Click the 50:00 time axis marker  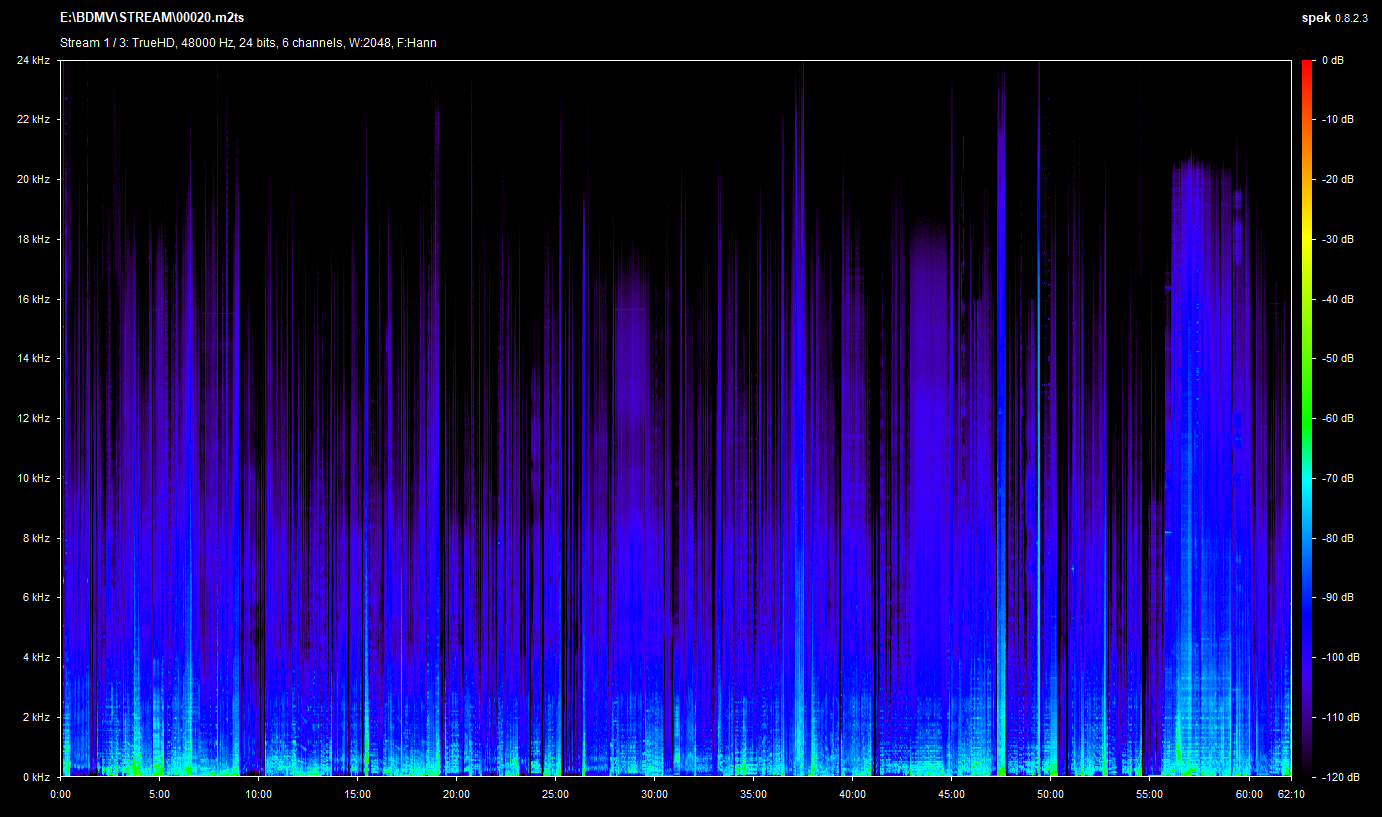click(x=1050, y=794)
